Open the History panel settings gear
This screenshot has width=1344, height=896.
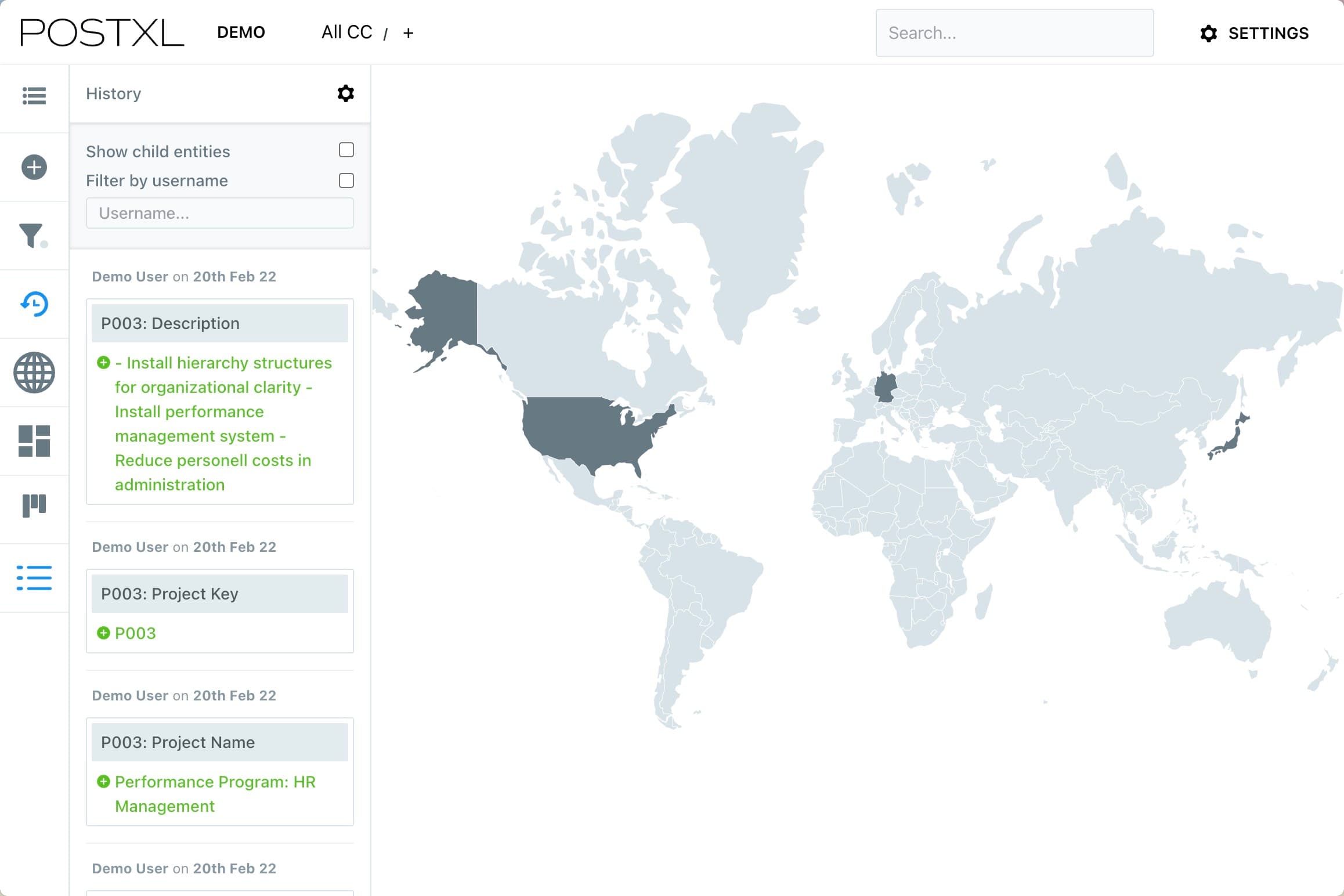point(345,93)
